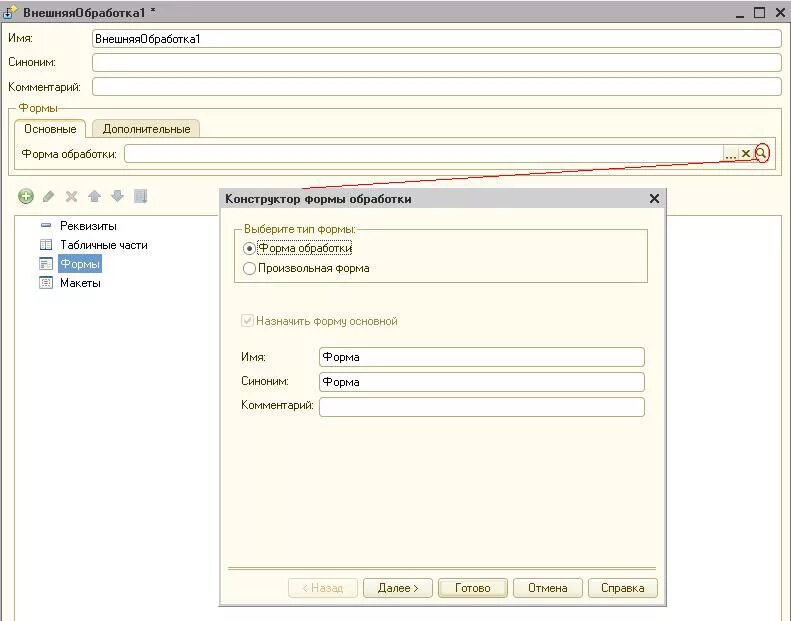The image size is (791, 621).
Task: Switch to the Дополнительные tab
Action: (x=146, y=129)
